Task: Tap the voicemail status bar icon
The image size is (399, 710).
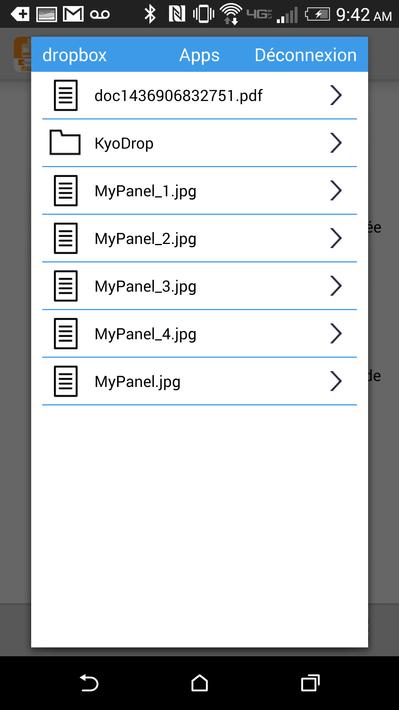Action: click(x=100, y=15)
